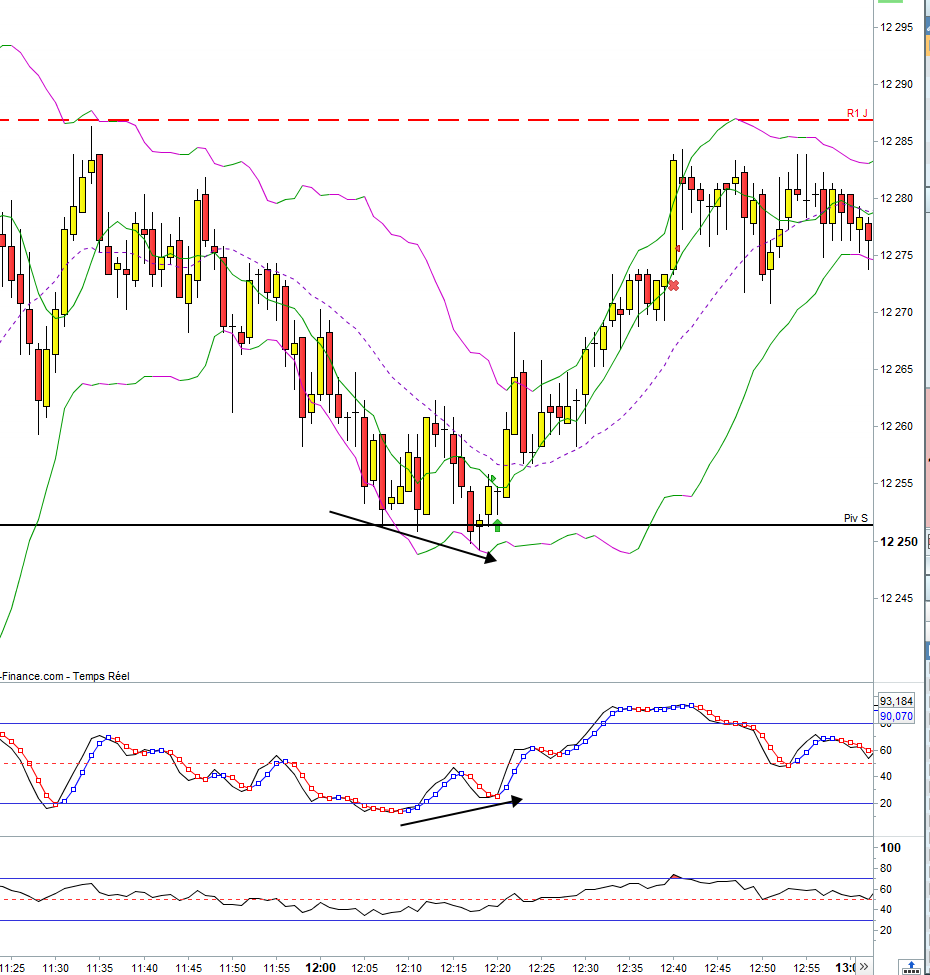Click the 12:00 time axis label
The width and height of the screenshot is (930, 975).
(x=320, y=968)
